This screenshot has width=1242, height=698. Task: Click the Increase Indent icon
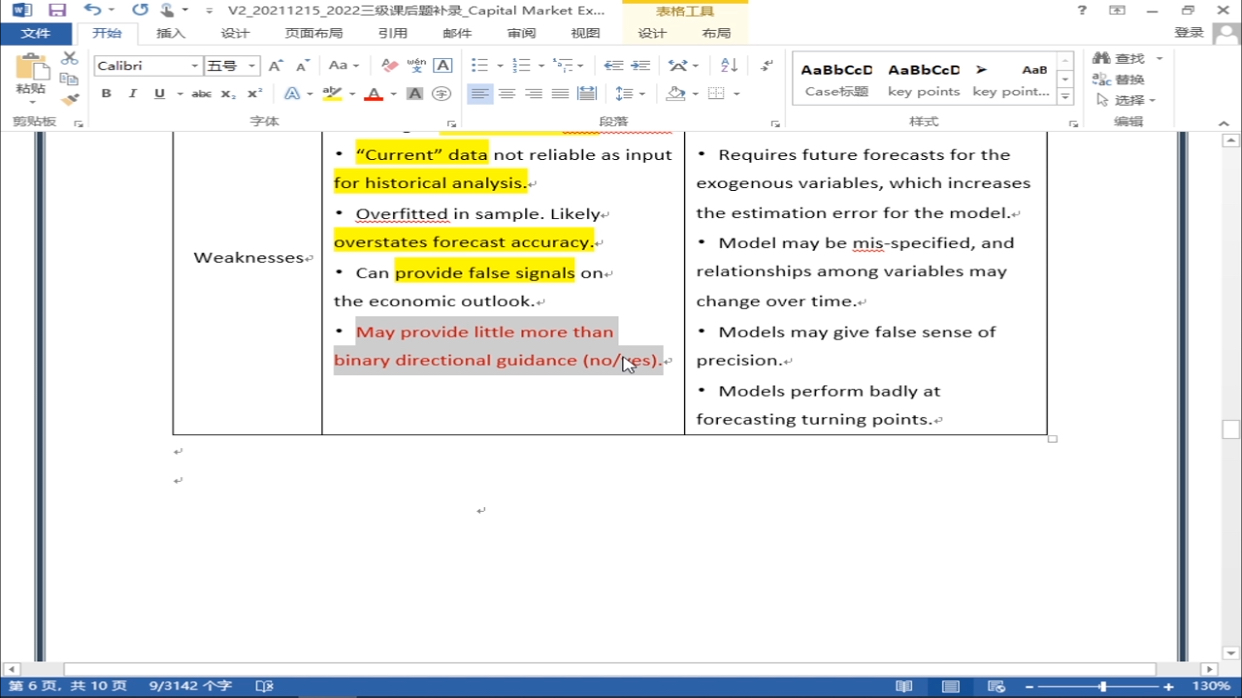tap(640, 66)
